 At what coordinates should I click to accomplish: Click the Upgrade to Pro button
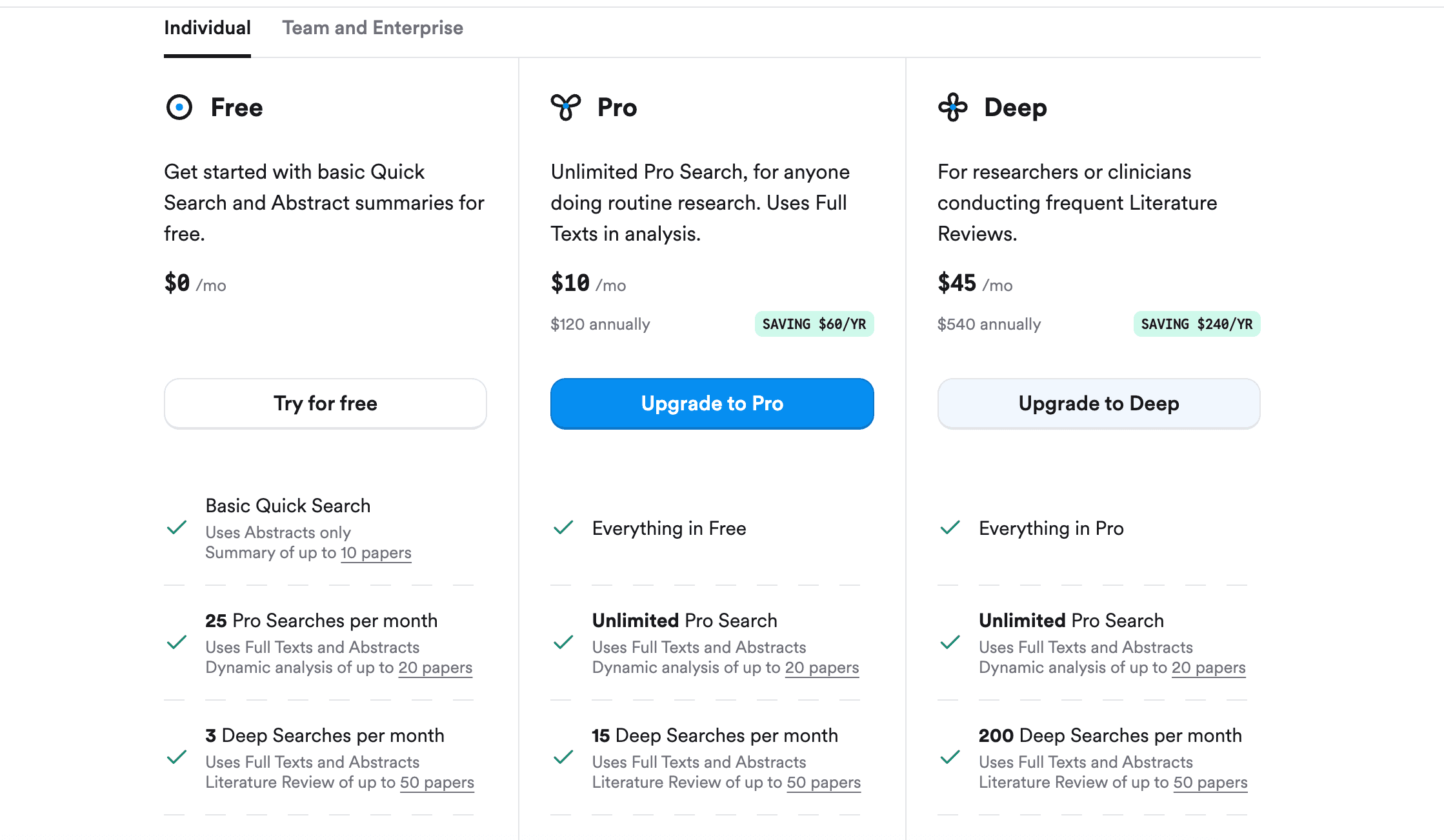pyautogui.click(x=712, y=403)
